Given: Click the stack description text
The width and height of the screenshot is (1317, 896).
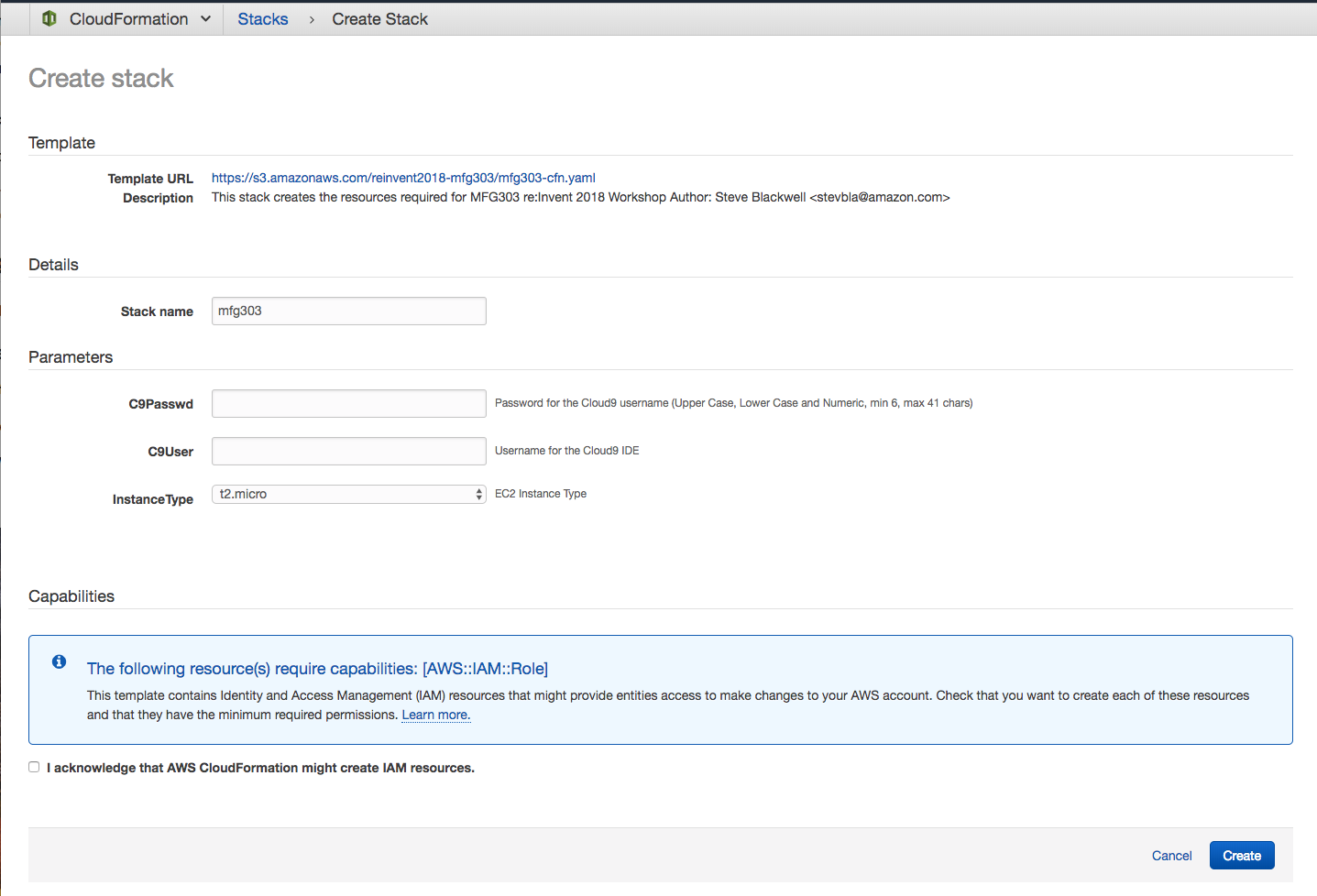Looking at the screenshot, I should tap(581, 197).
